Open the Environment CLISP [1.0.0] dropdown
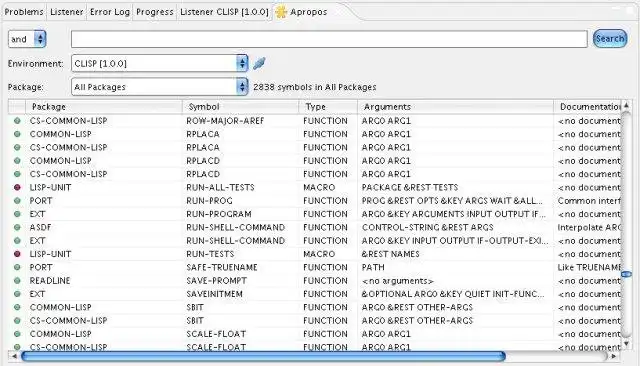The image size is (640, 366). pyautogui.click(x=160, y=63)
